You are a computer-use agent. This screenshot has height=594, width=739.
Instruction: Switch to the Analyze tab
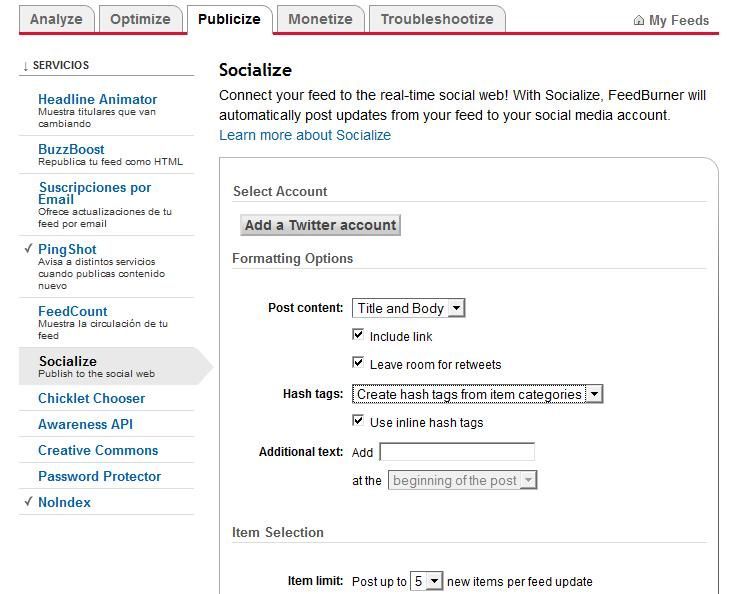tap(56, 19)
